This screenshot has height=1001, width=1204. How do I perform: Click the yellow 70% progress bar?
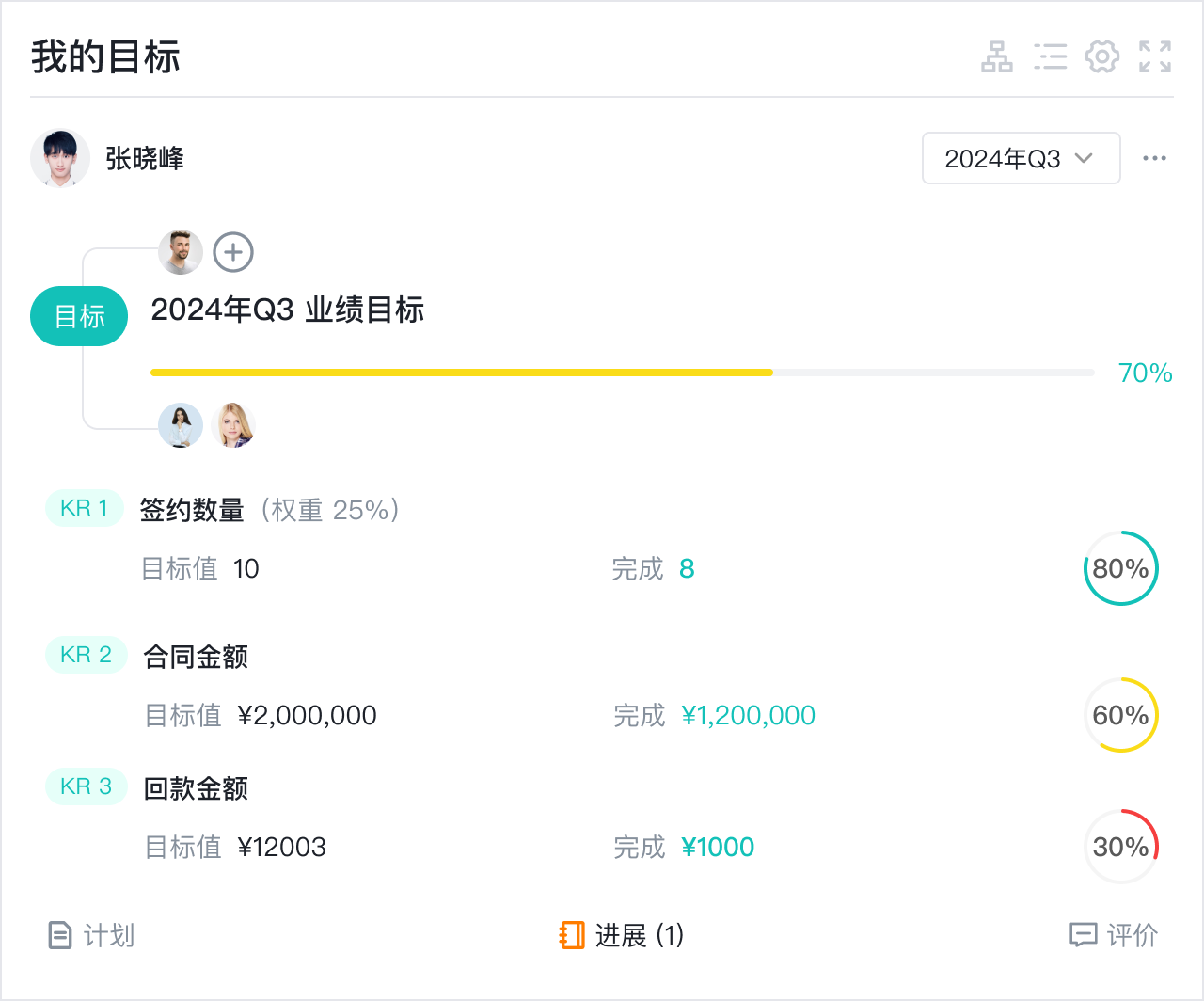[x=461, y=373]
